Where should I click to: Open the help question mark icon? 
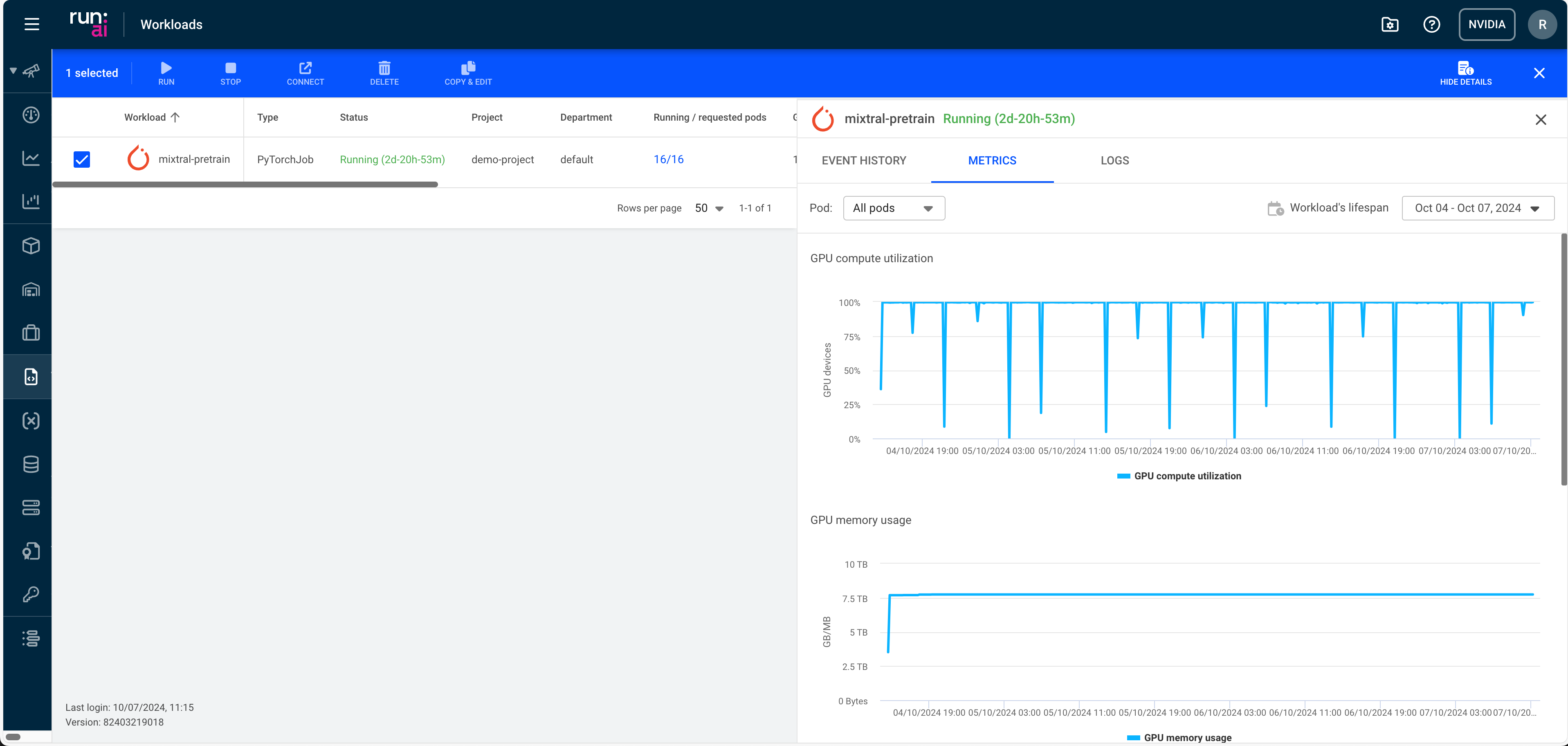[x=1431, y=25]
